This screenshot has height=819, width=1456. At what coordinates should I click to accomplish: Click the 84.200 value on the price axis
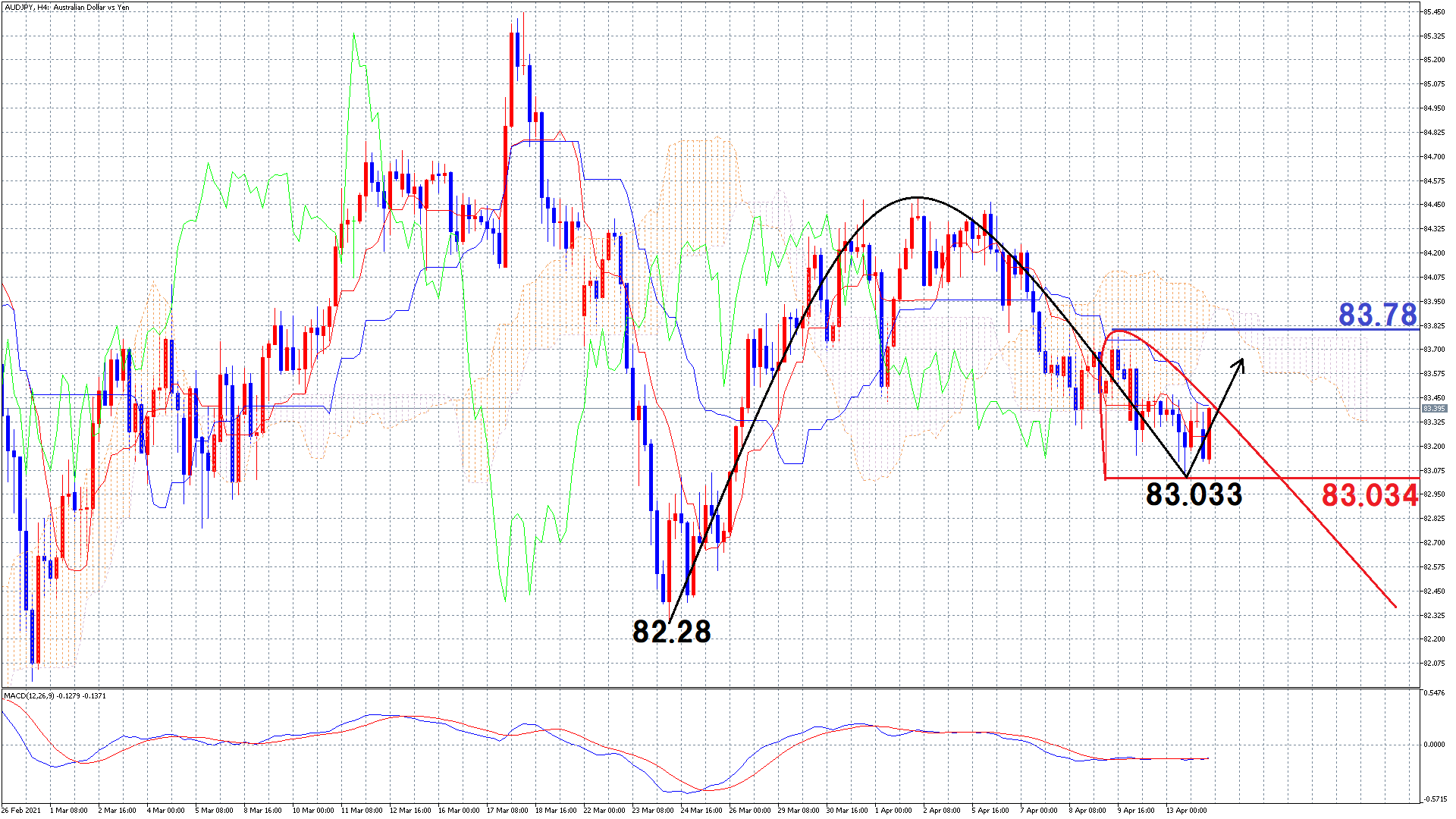(1434, 253)
